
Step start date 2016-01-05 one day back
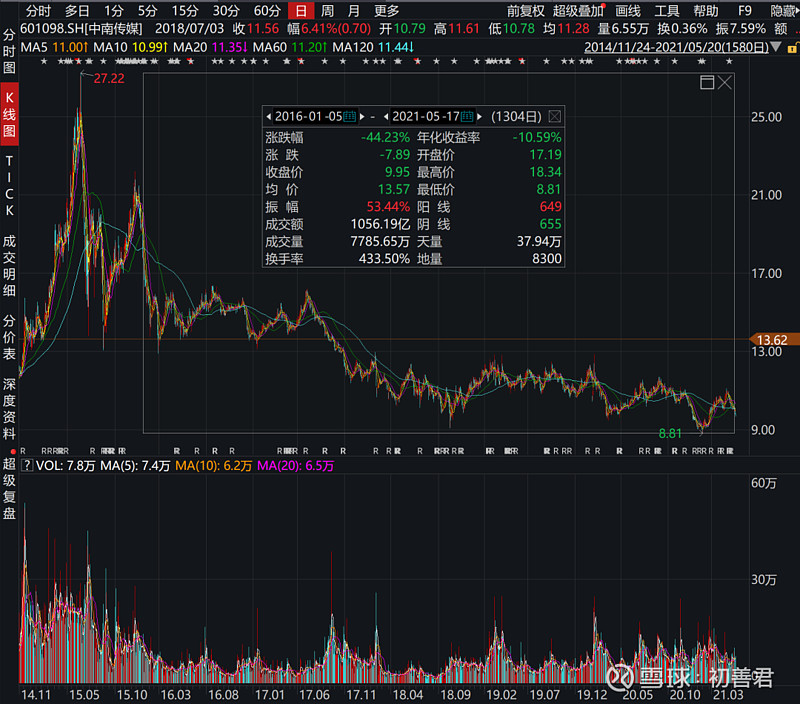pos(268,116)
